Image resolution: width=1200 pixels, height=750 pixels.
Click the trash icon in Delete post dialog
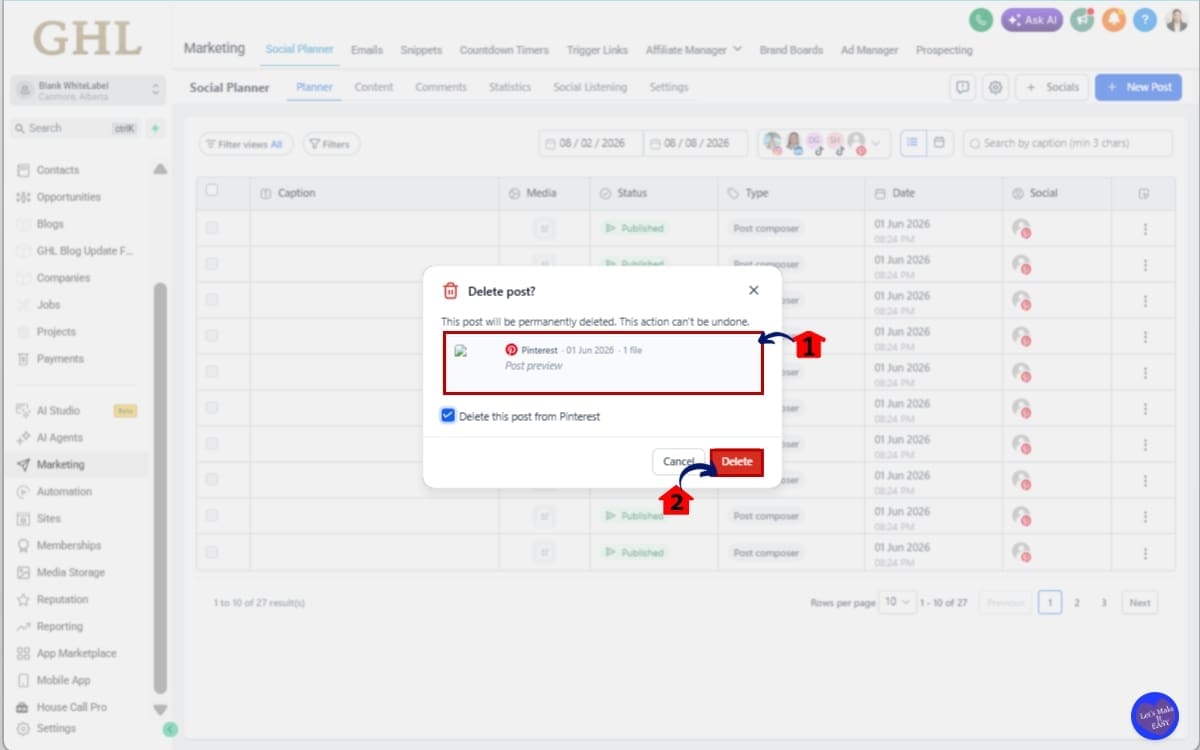click(451, 291)
